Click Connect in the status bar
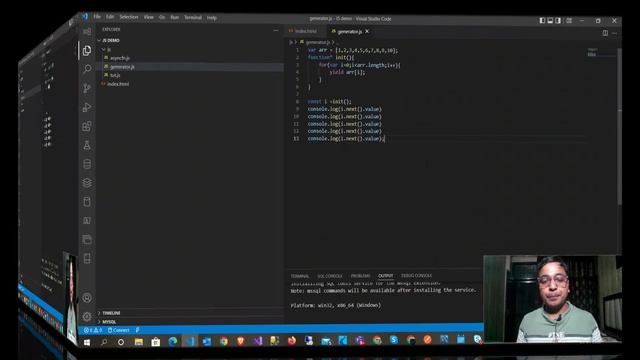The height and width of the screenshot is (360, 640). coord(118,330)
